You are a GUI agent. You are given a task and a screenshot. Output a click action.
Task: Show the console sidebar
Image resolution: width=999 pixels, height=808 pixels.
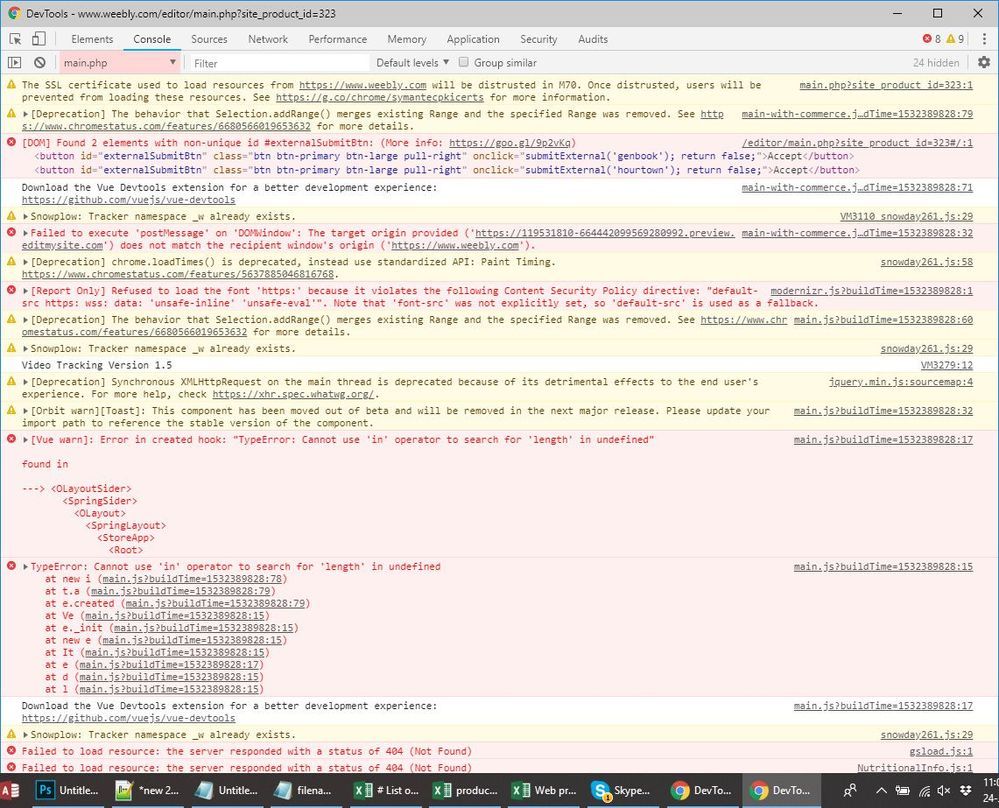(x=15, y=63)
